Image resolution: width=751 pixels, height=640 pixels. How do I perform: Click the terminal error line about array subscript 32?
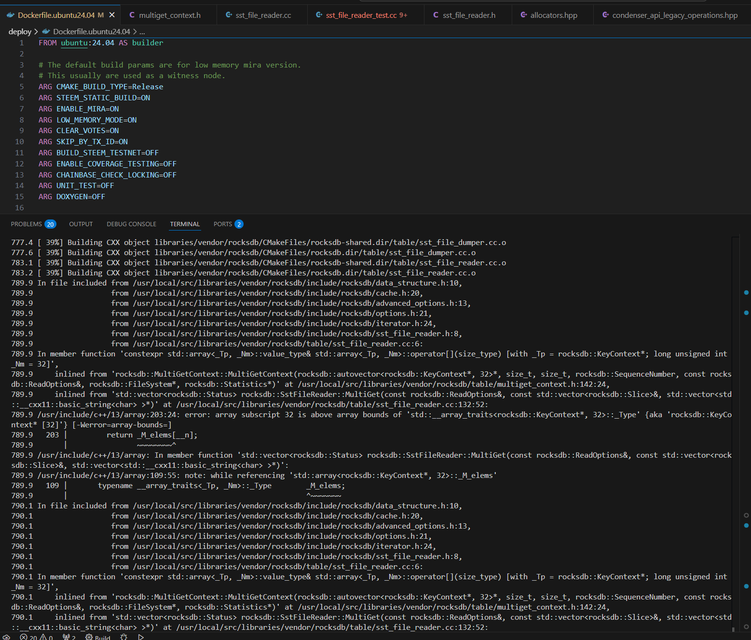[x=371, y=420]
